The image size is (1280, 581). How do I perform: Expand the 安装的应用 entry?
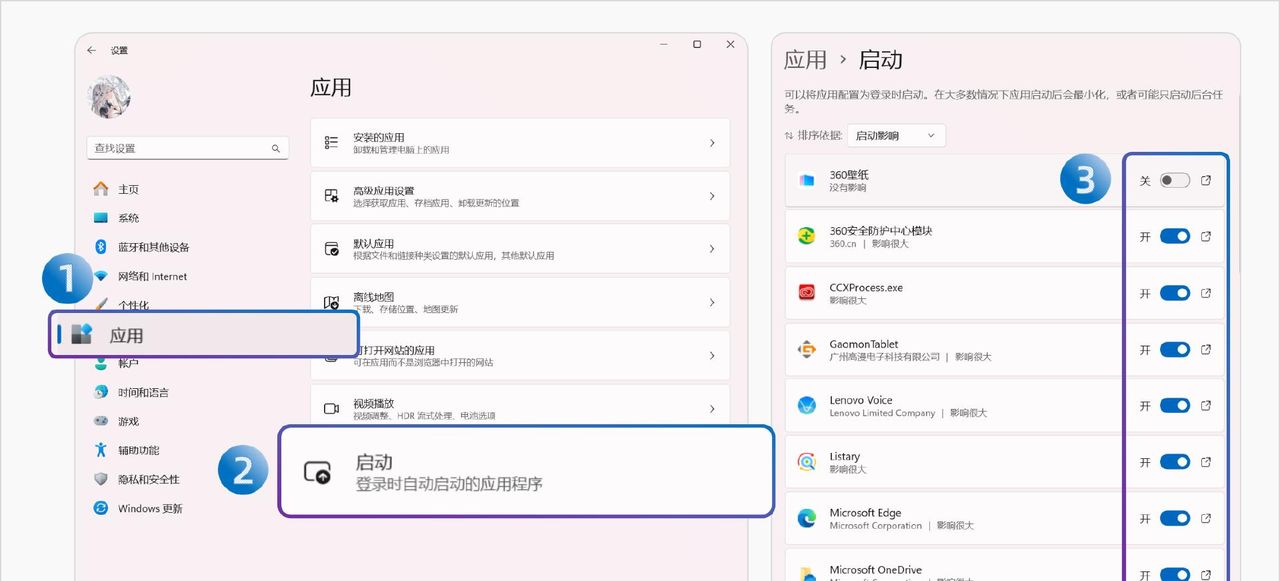point(520,142)
